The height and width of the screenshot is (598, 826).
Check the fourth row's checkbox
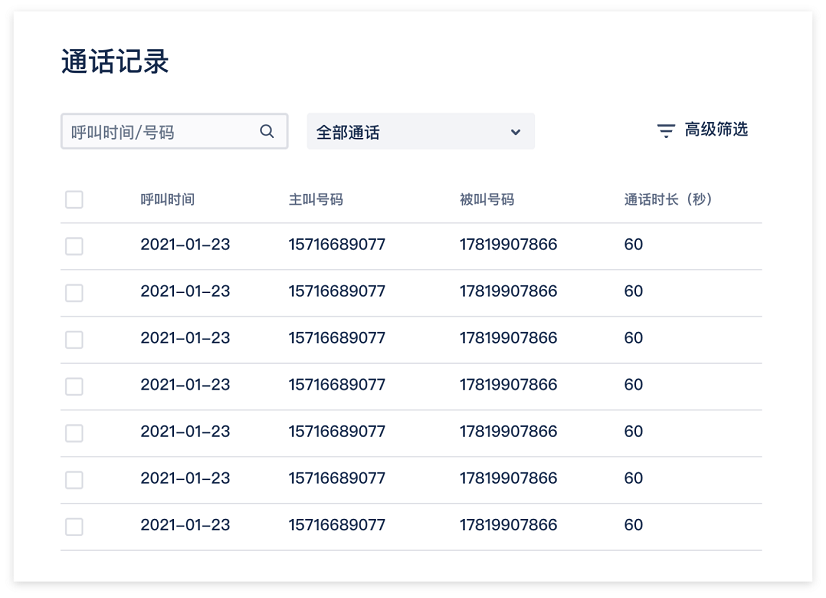(74, 385)
